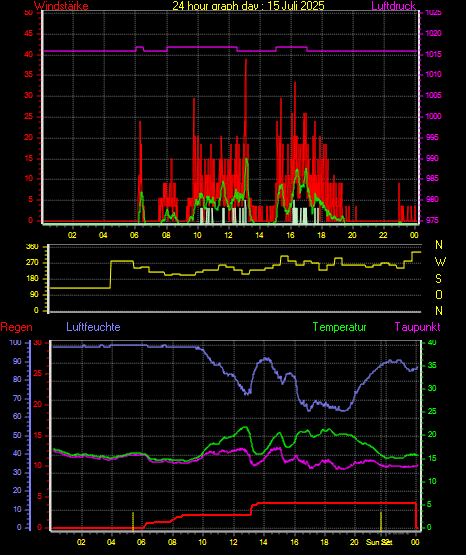This screenshot has height=555, width=466.
Task: Click the Luftfeuchte legend label
Action: 93,327
